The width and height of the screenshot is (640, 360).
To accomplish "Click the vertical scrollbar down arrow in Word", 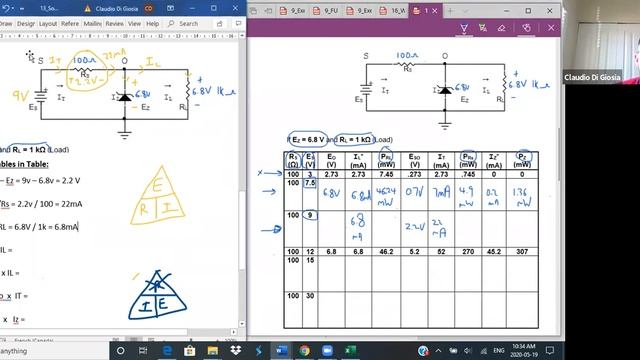I will pos(242,324).
